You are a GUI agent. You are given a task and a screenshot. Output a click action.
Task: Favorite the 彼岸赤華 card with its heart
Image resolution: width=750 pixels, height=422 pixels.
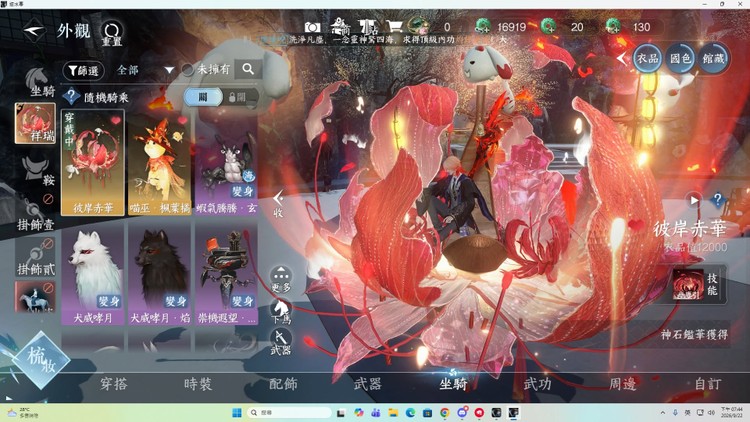tap(115, 121)
